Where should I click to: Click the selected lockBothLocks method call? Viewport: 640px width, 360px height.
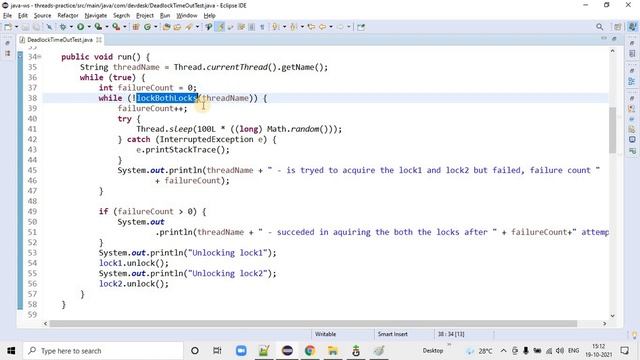(x=167, y=98)
